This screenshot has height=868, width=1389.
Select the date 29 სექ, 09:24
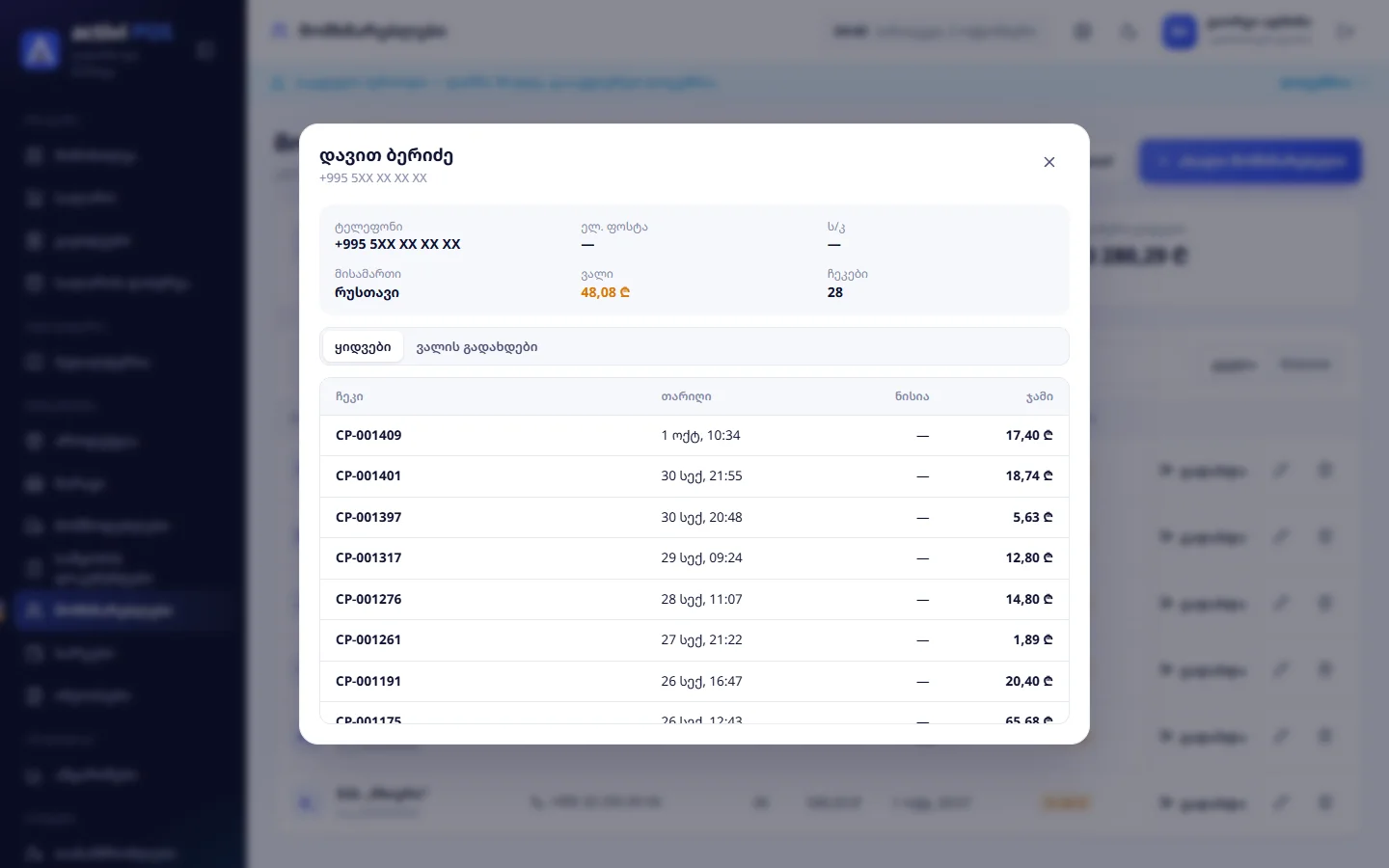point(701,557)
